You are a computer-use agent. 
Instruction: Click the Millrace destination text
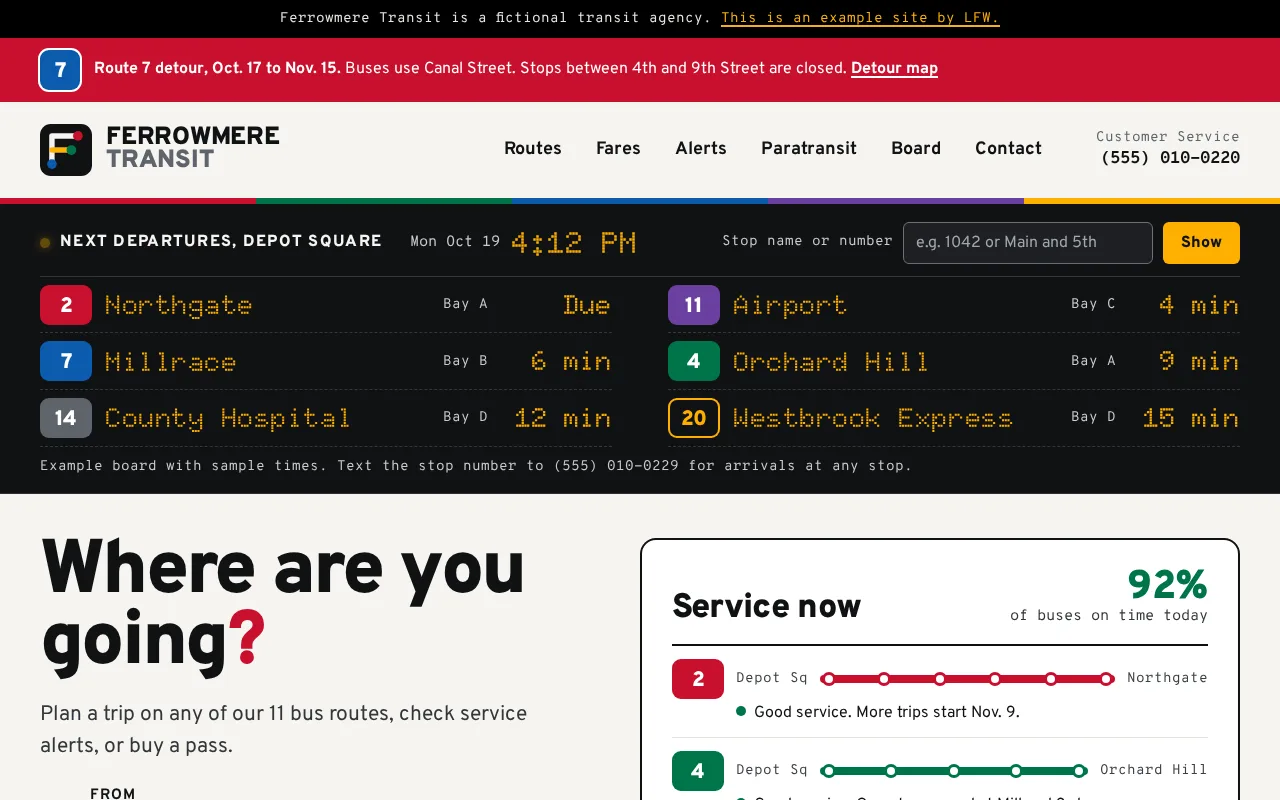coord(170,361)
